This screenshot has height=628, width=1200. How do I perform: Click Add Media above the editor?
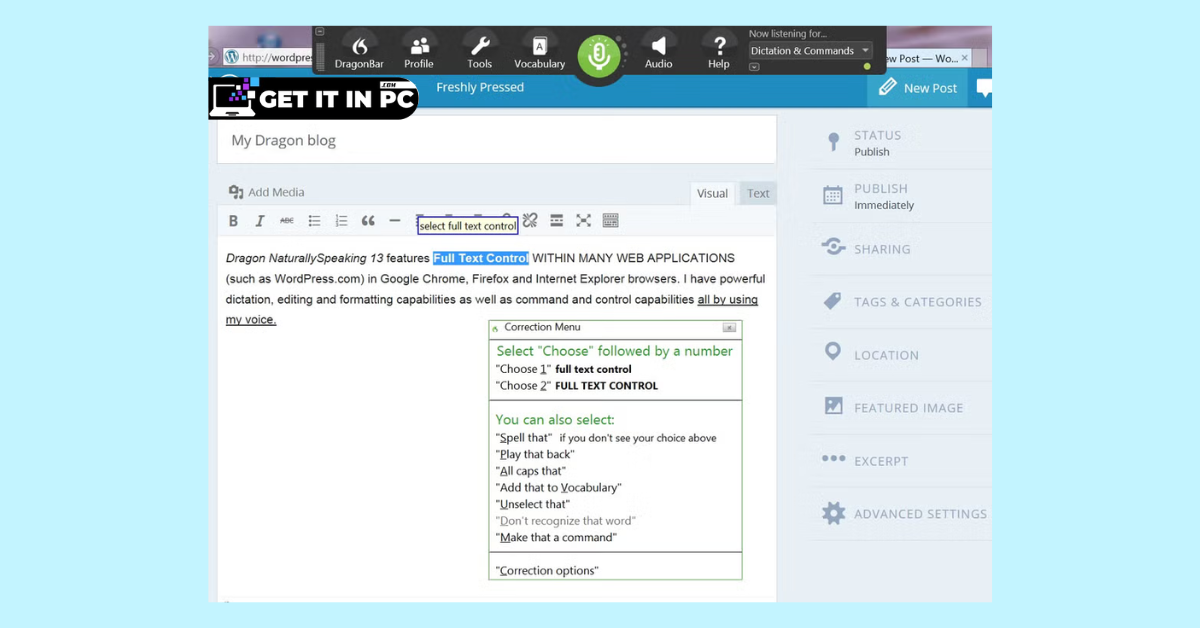click(266, 192)
